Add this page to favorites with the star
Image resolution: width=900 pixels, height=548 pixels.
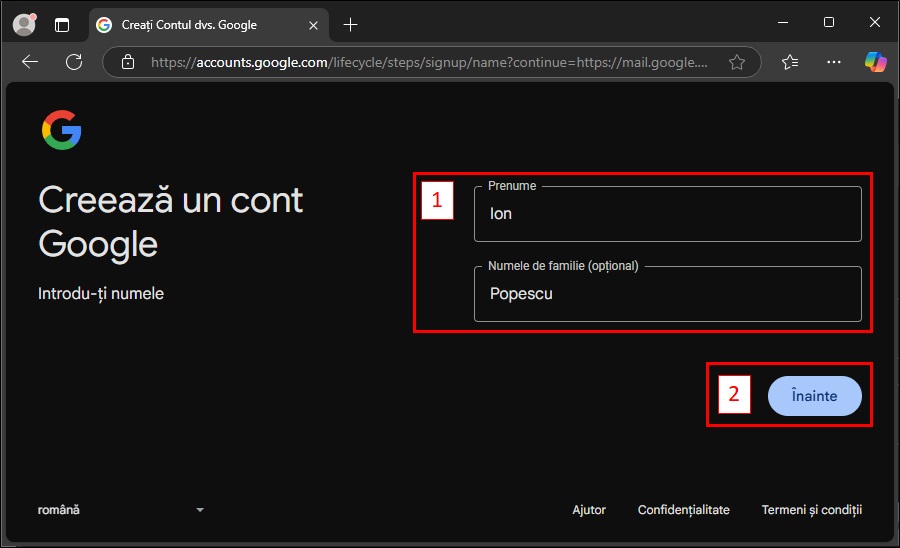tap(737, 62)
